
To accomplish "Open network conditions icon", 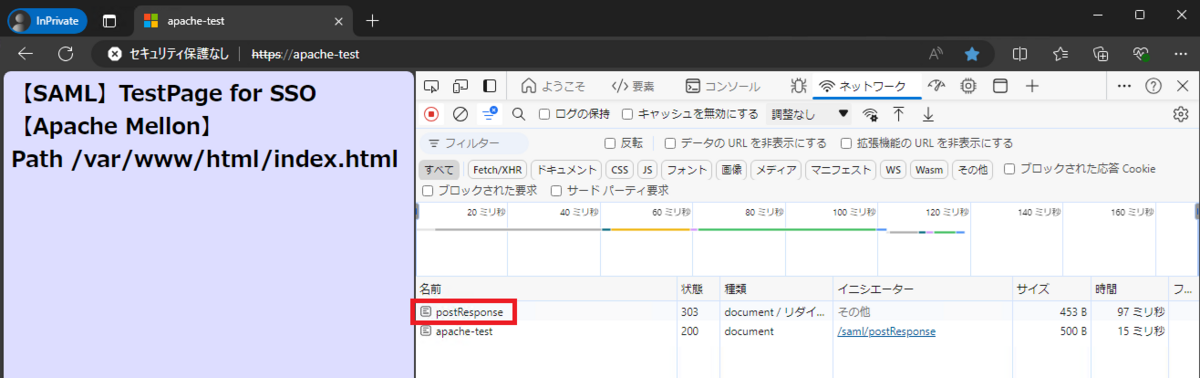I will coord(870,114).
